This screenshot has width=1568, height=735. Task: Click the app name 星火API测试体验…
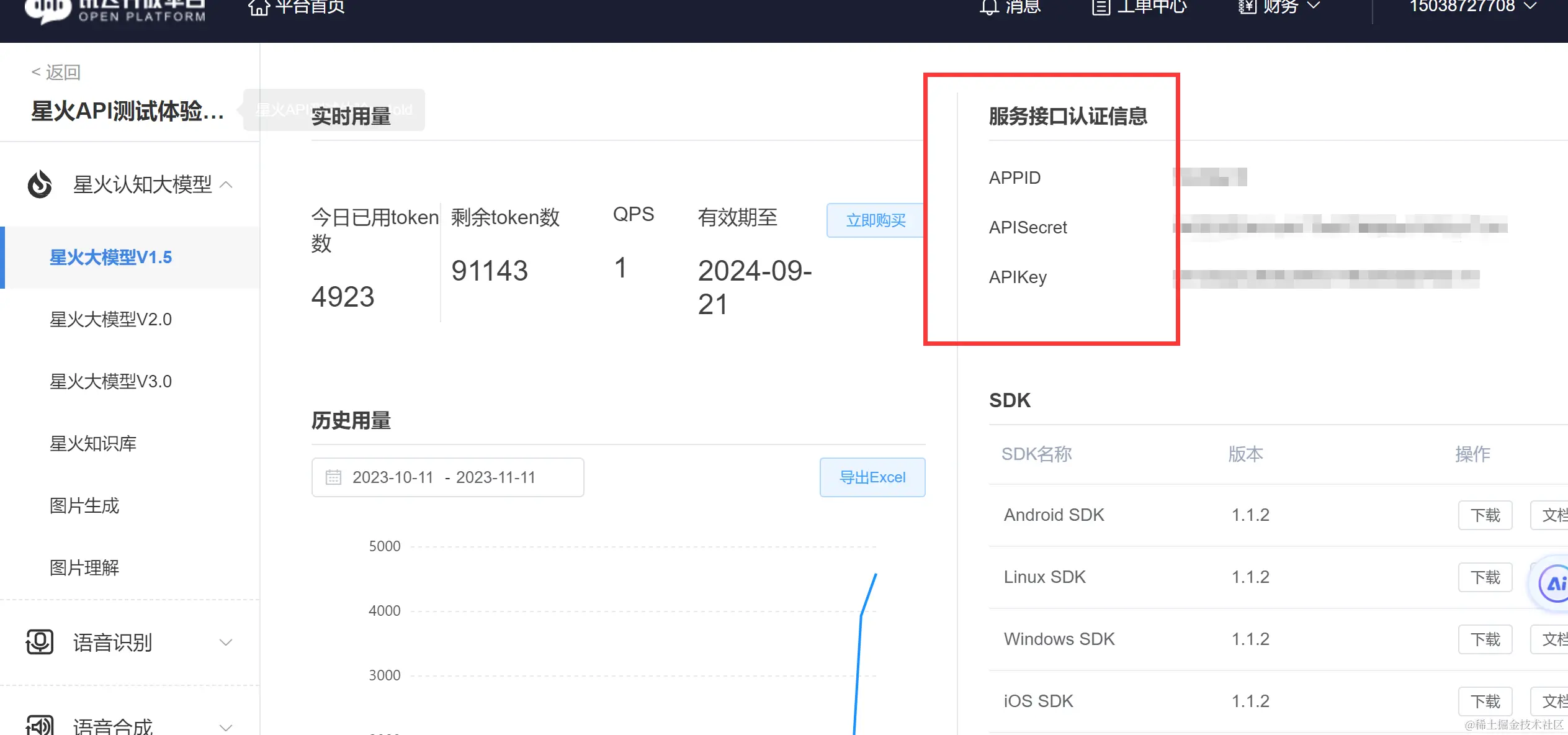pyautogui.click(x=127, y=111)
